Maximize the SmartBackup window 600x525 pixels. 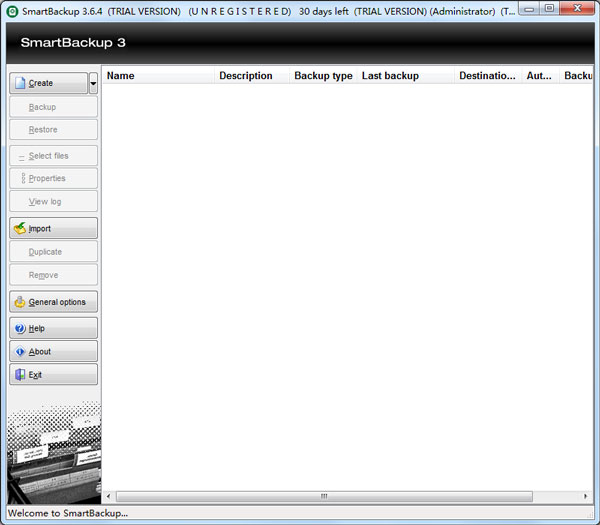(x=549, y=8)
